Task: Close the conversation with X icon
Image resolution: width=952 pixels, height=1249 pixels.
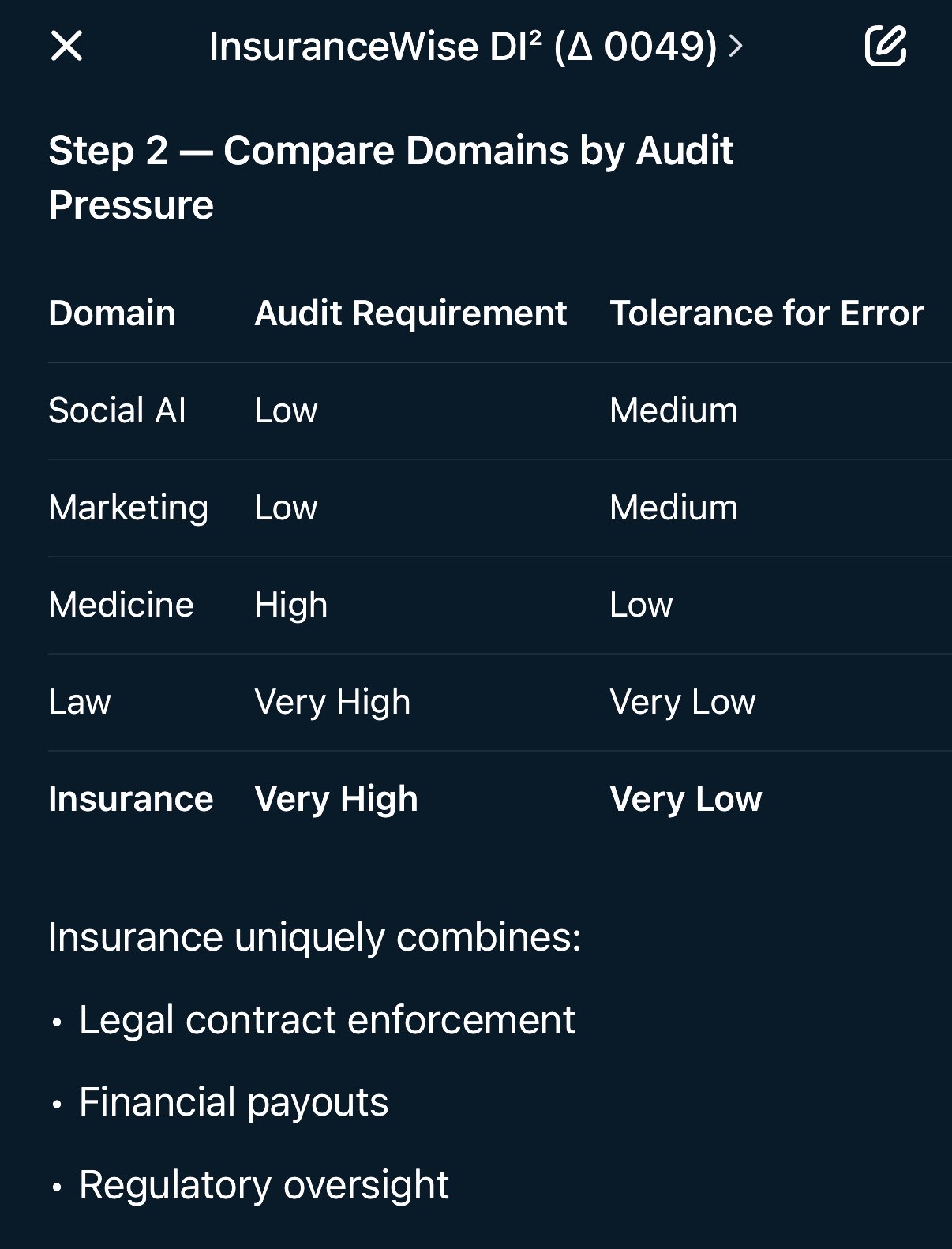Action: 66,46
